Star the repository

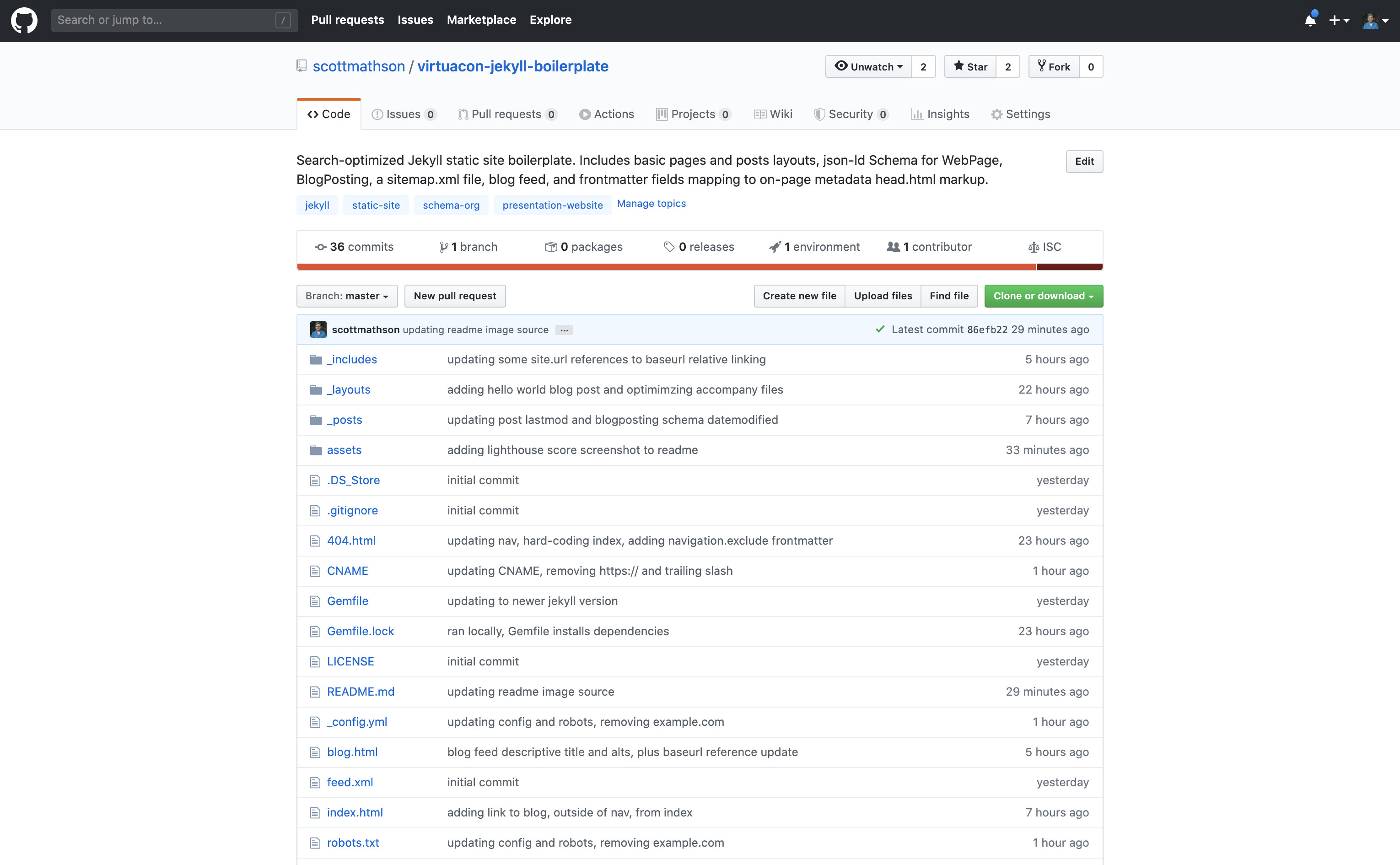[970, 66]
